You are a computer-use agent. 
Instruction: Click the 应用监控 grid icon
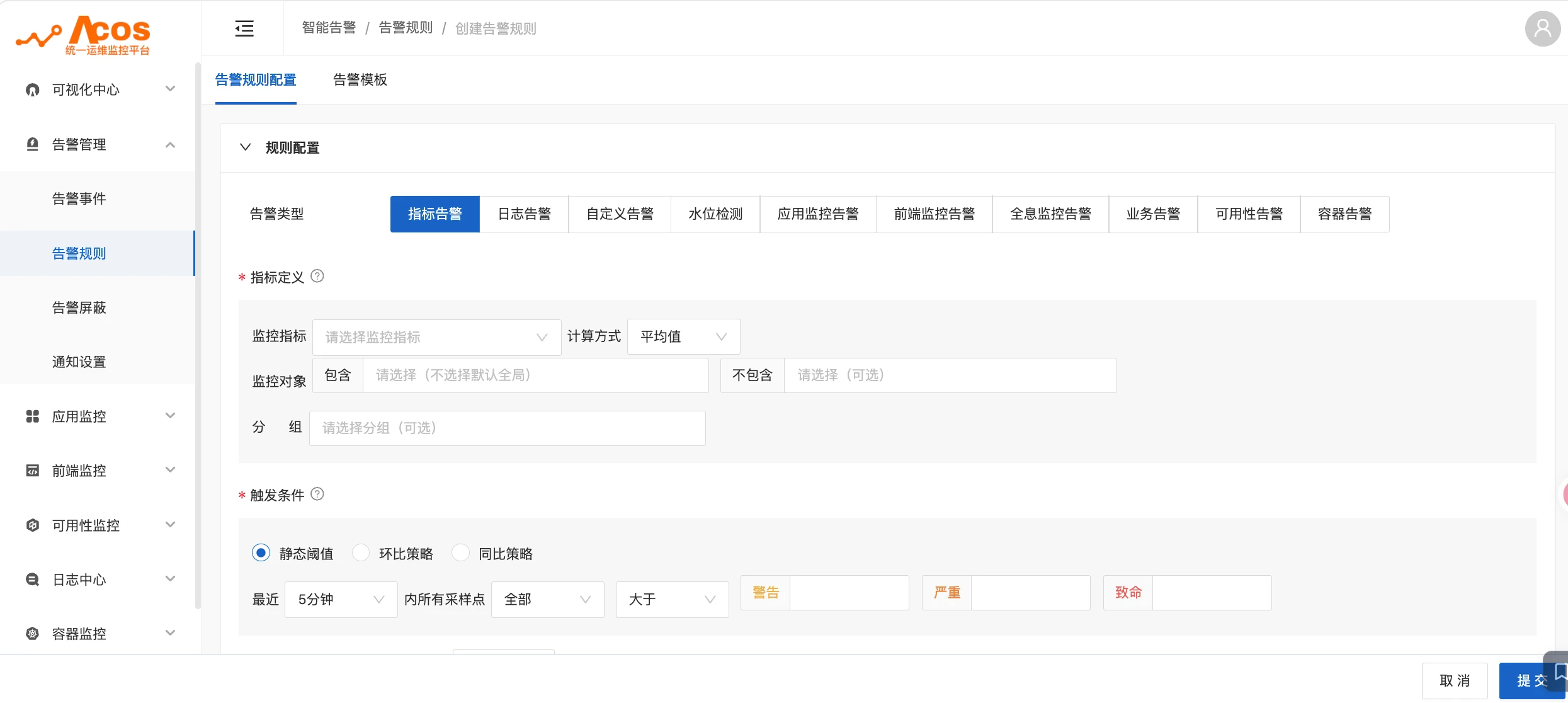point(32,416)
